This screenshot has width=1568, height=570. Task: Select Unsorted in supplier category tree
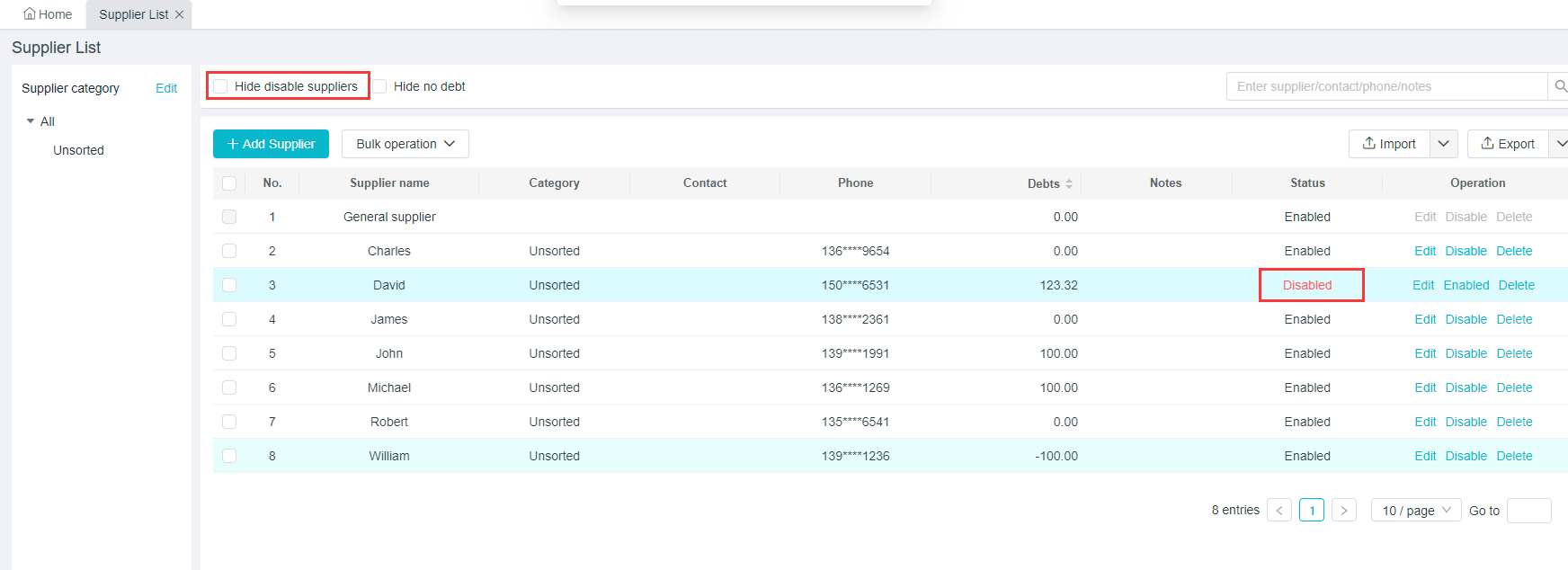click(x=78, y=150)
